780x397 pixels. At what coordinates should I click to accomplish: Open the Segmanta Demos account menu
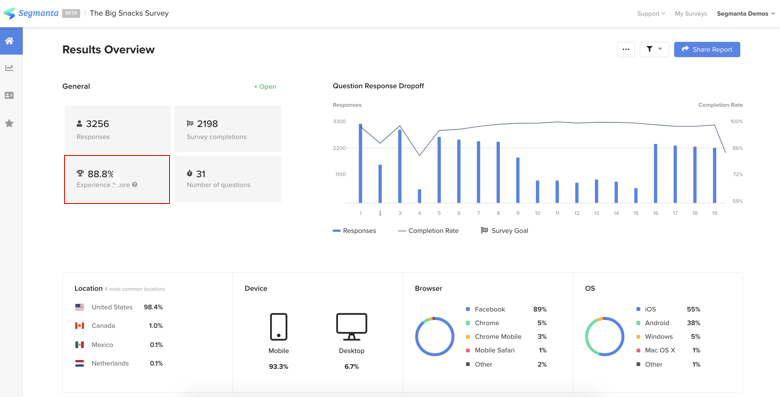point(746,13)
